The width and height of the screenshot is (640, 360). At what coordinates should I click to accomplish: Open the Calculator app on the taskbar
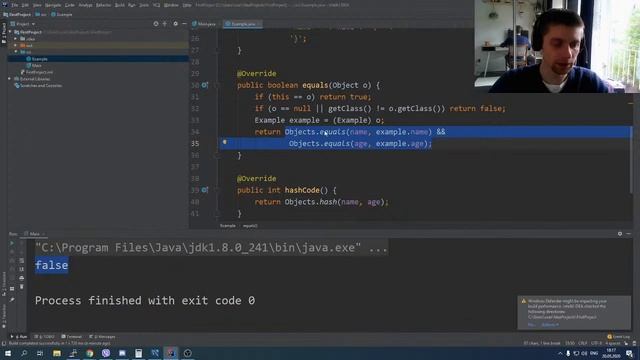tap(138, 353)
